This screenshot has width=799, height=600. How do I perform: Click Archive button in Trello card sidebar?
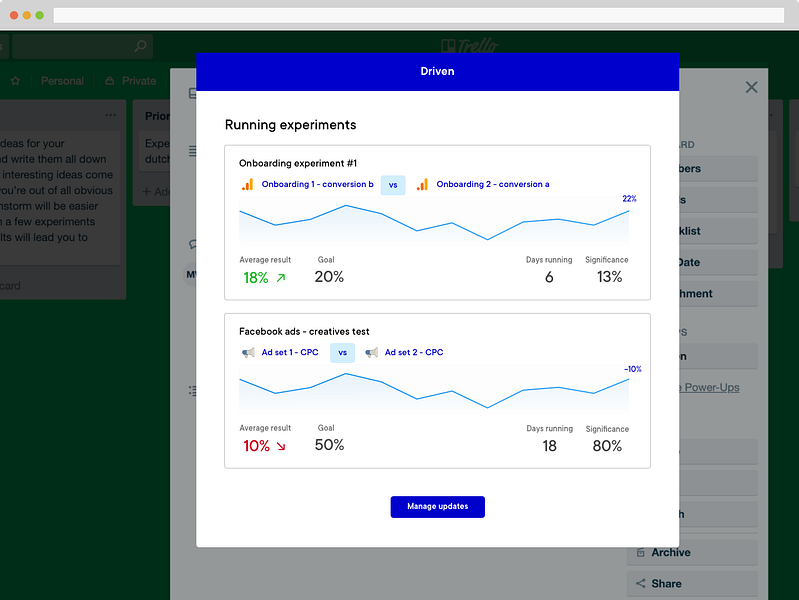[x=692, y=553]
